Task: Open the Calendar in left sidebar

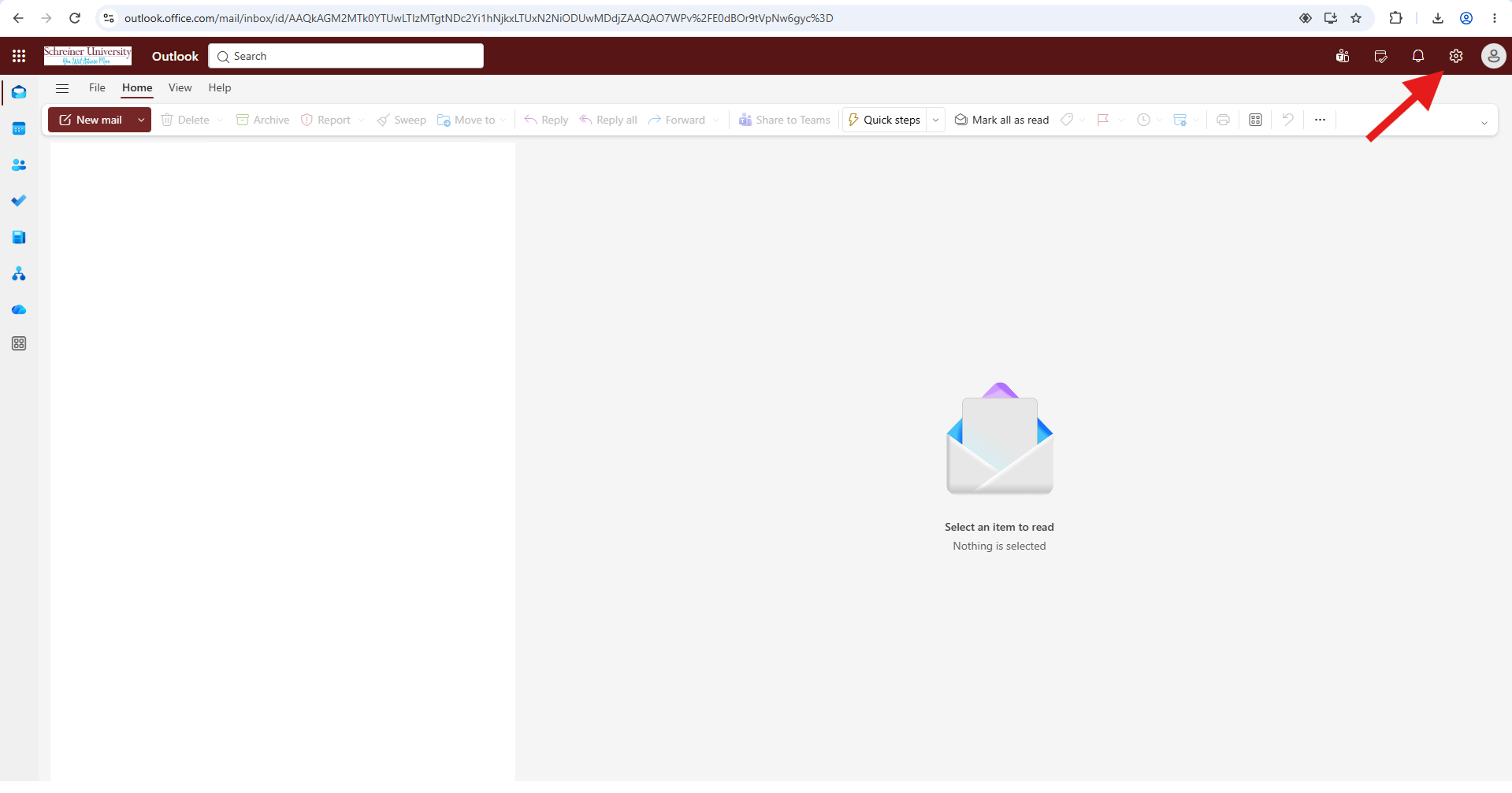Action: coord(19,128)
